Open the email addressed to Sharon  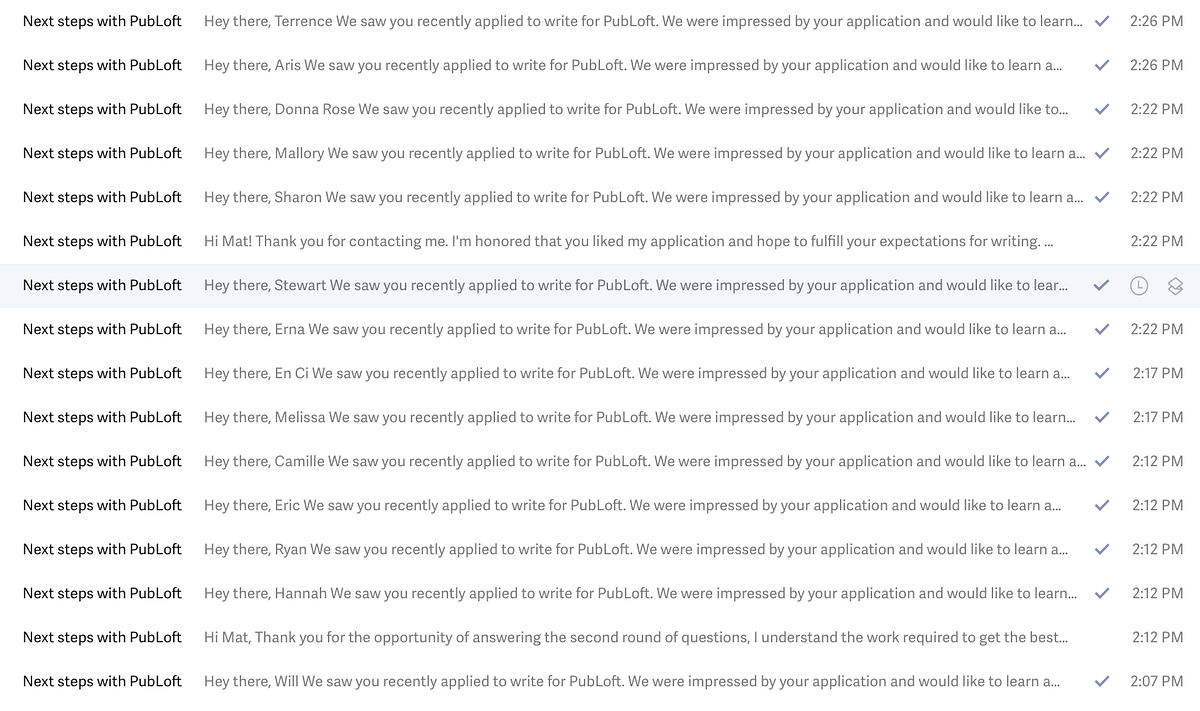600,197
